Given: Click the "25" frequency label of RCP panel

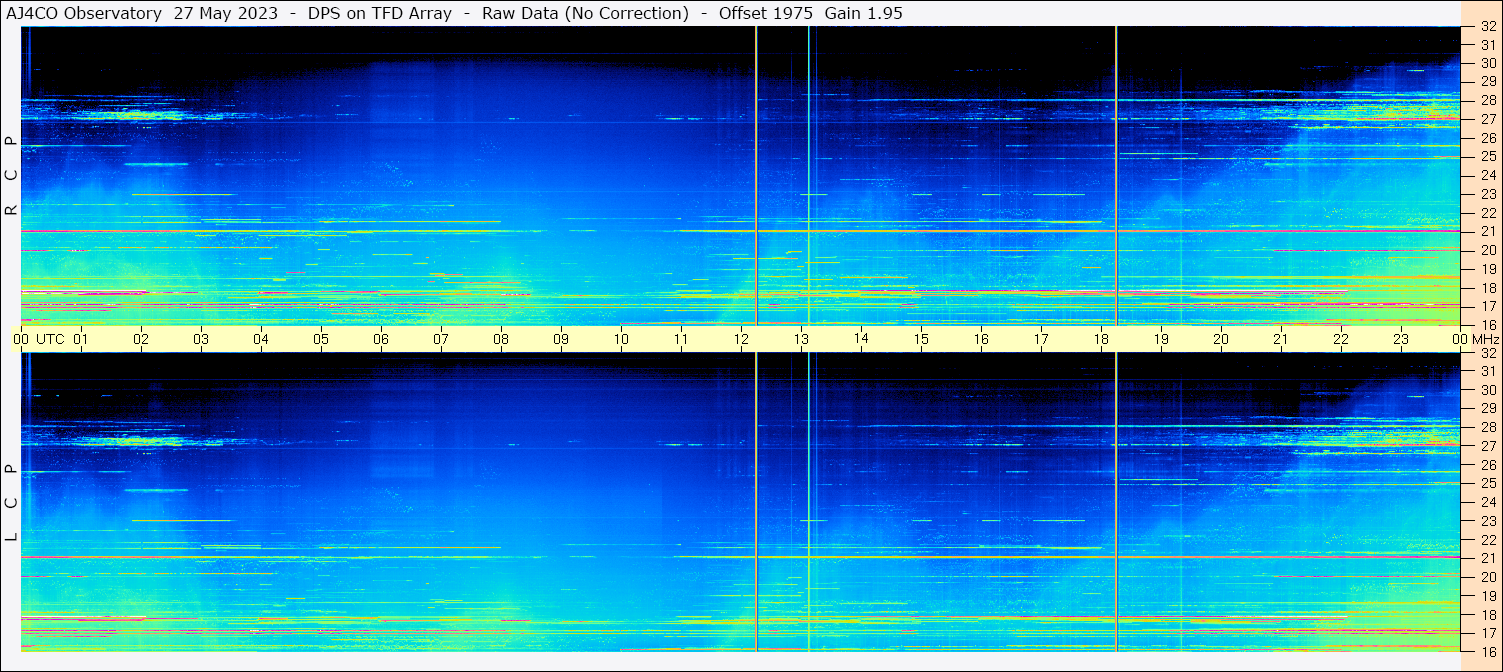Looking at the screenshot, I should [x=1487, y=157].
